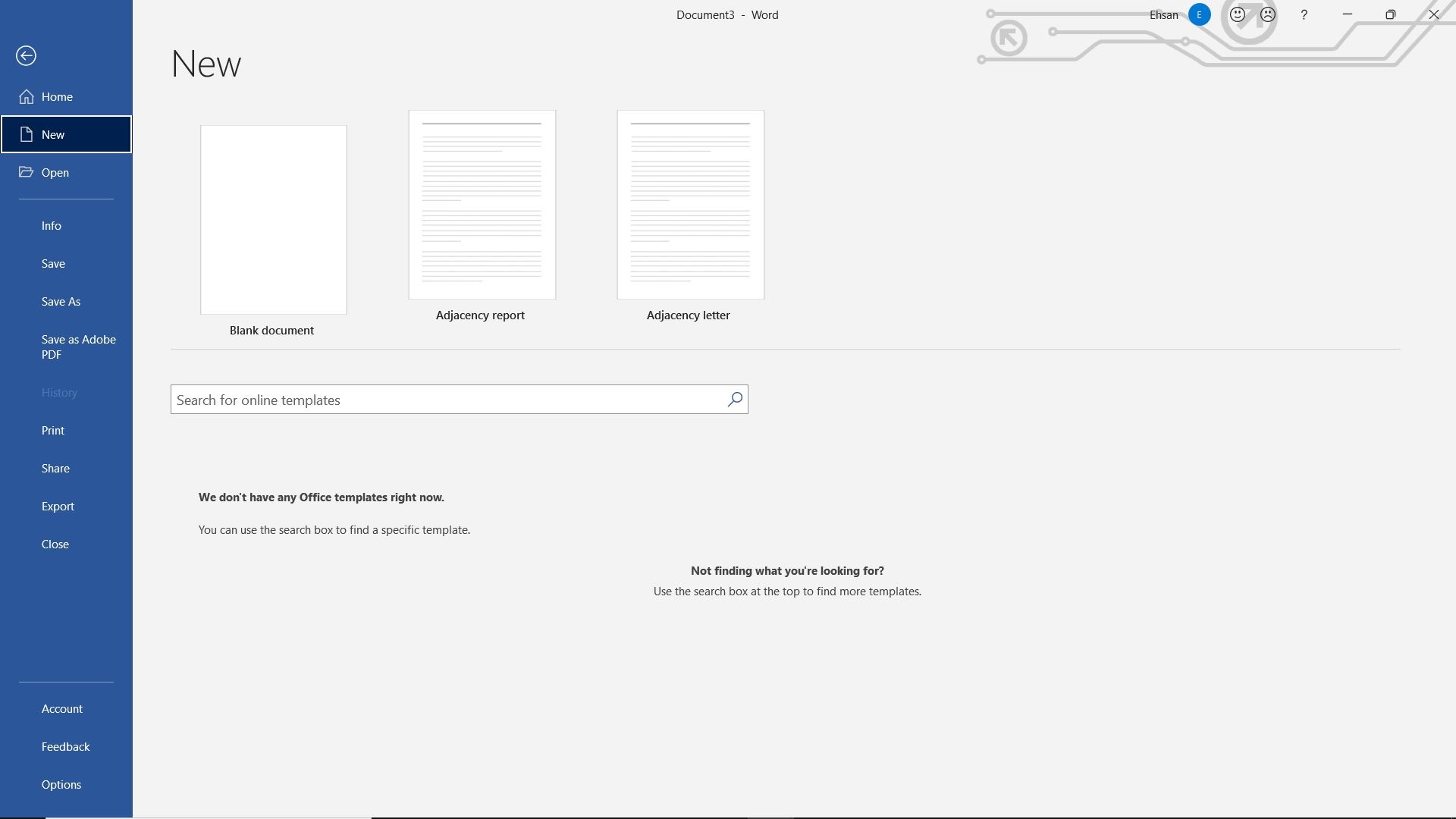
Task: Open Word Options
Action: [x=61, y=785]
